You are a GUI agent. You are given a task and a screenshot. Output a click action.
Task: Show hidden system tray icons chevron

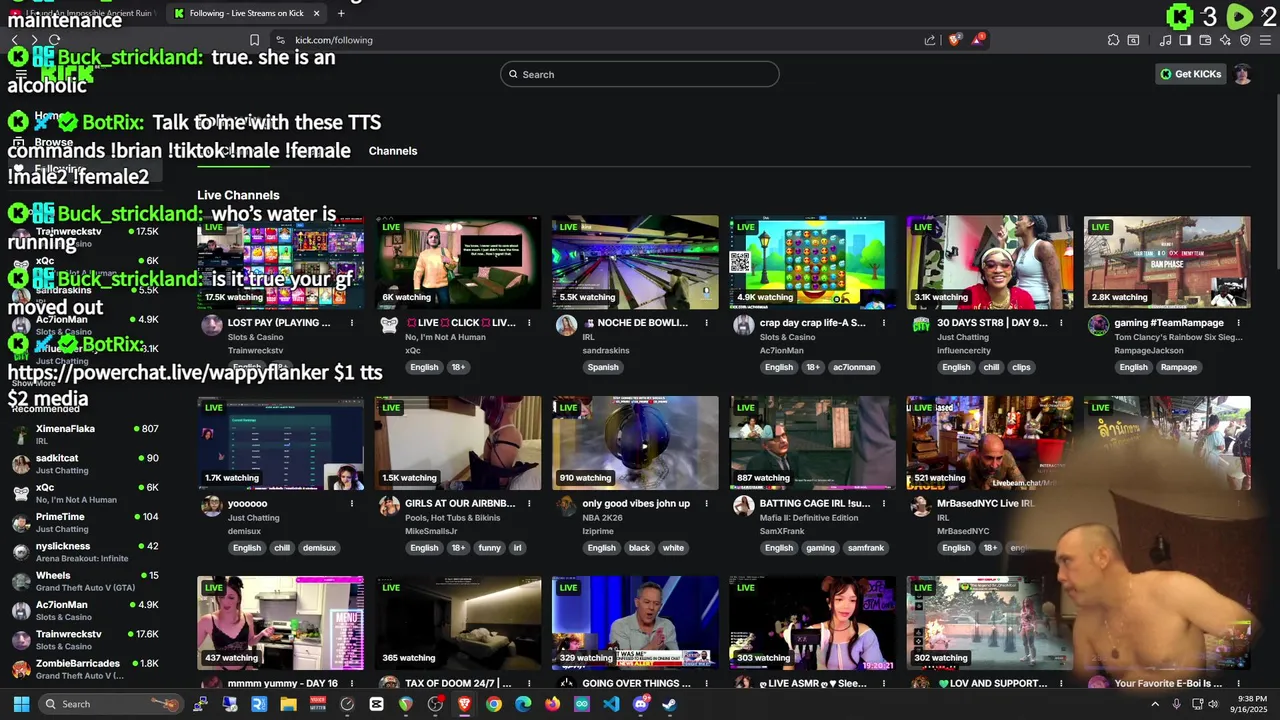click(x=1155, y=704)
